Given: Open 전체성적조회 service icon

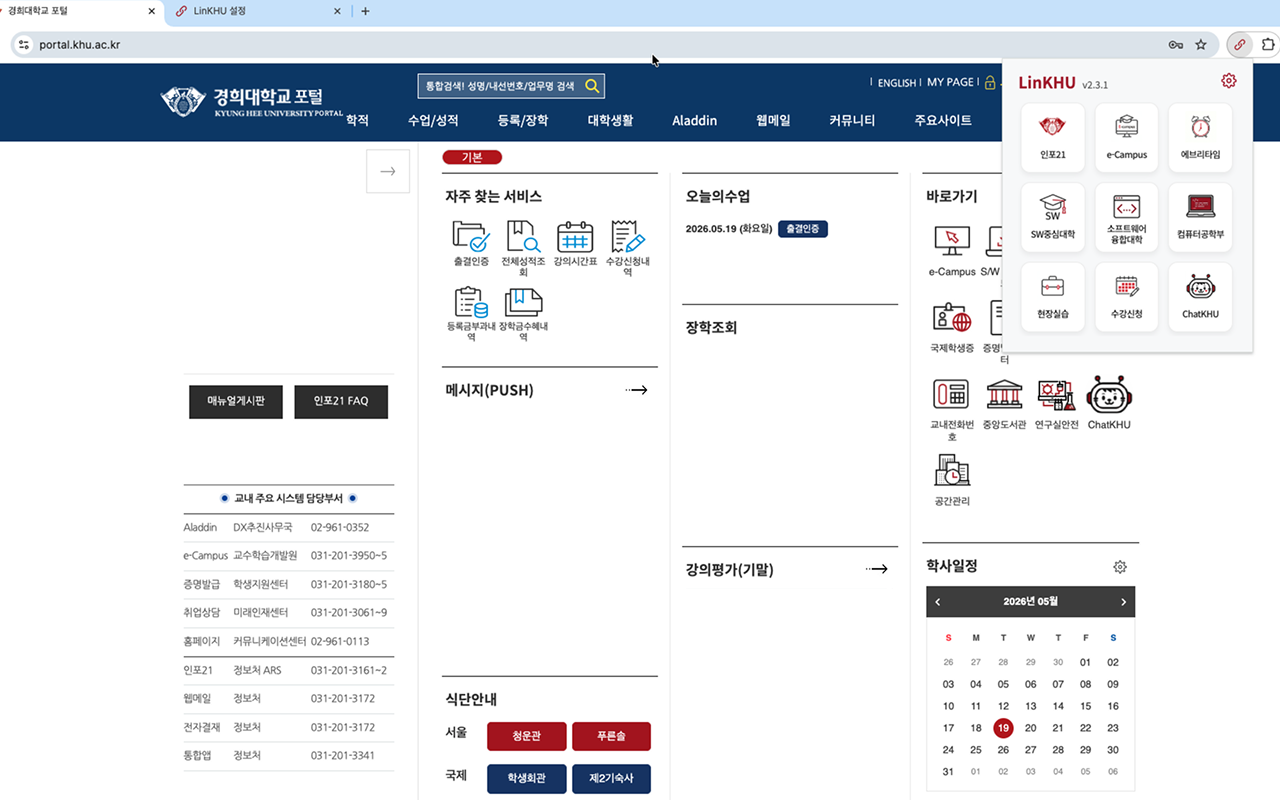Looking at the screenshot, I should click(x=523, y=248).
